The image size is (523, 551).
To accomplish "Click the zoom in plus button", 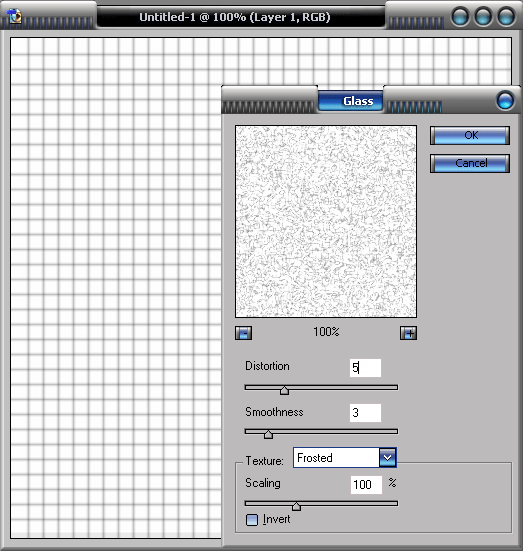I will tap(408, 333).
